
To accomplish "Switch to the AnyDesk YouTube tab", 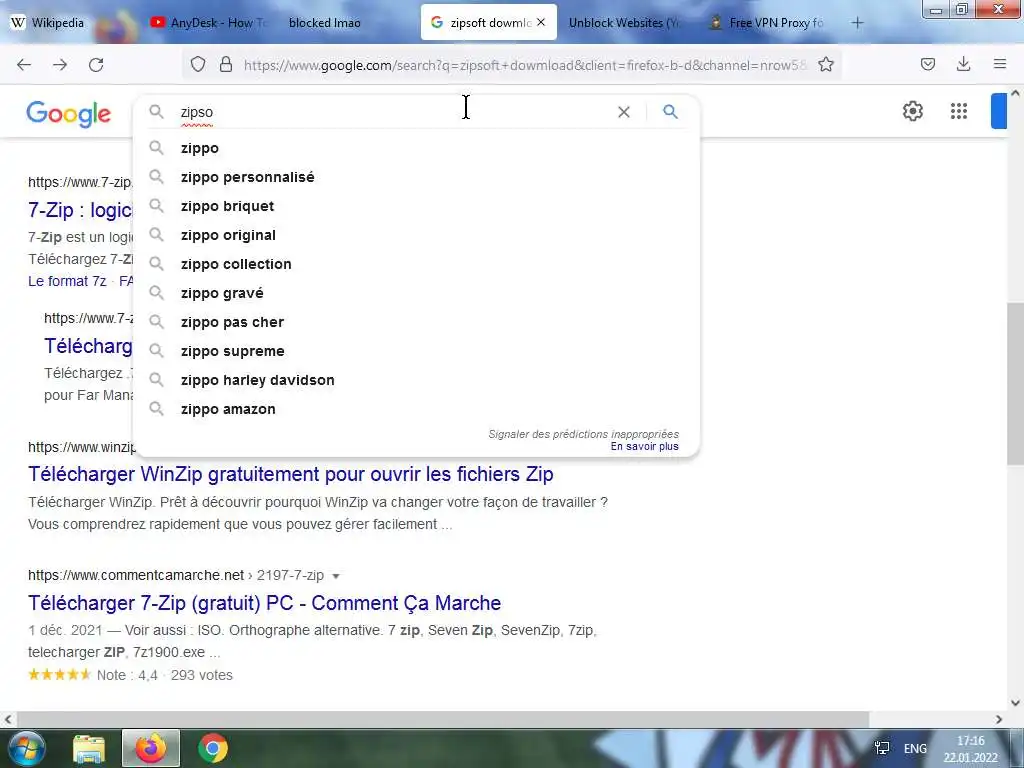I will point(208,23).
